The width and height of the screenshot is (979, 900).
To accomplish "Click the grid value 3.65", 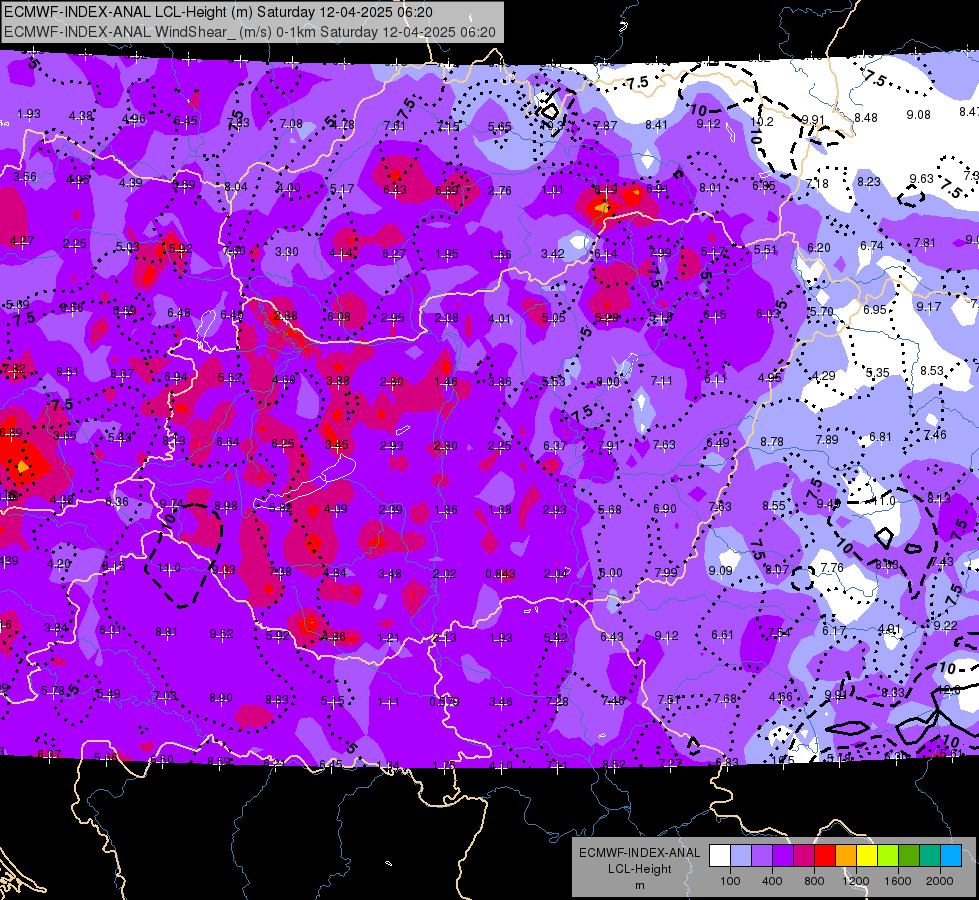I will click(65, 435).
